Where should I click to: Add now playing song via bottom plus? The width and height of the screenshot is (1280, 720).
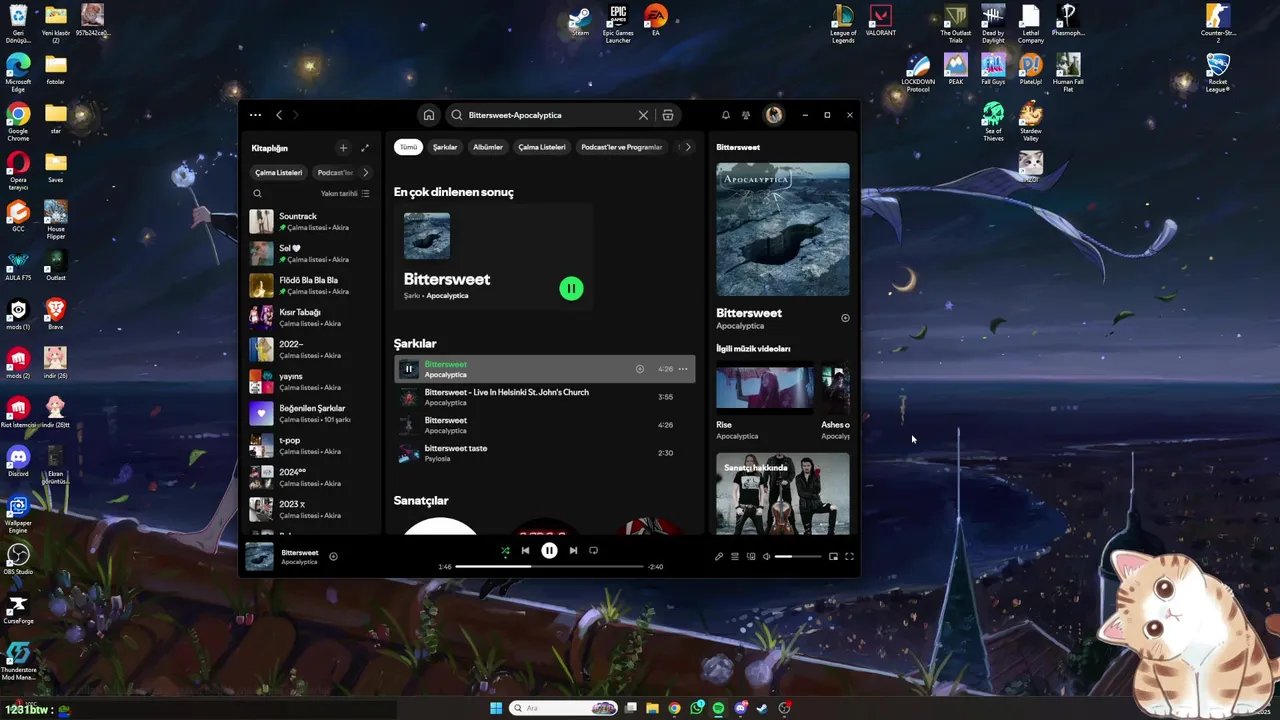tap(333, 557)
